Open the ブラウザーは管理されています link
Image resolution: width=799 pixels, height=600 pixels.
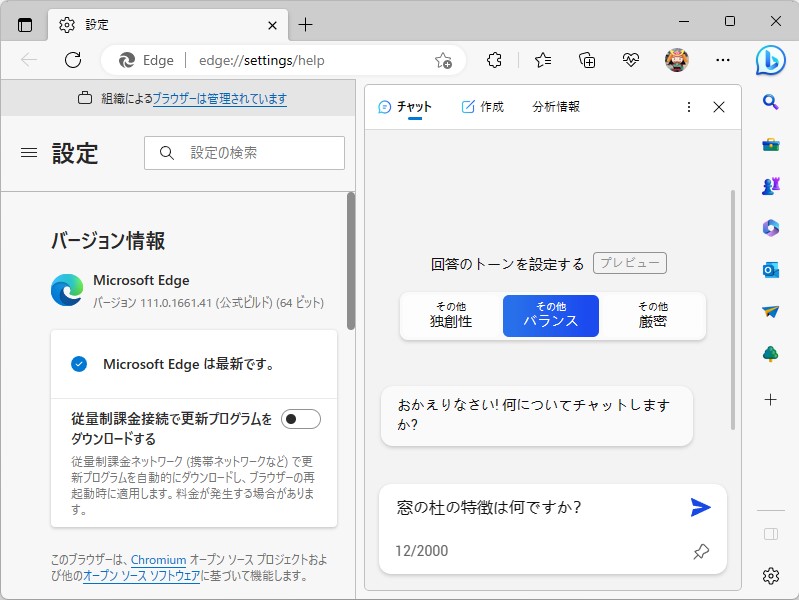pos(220,98)
